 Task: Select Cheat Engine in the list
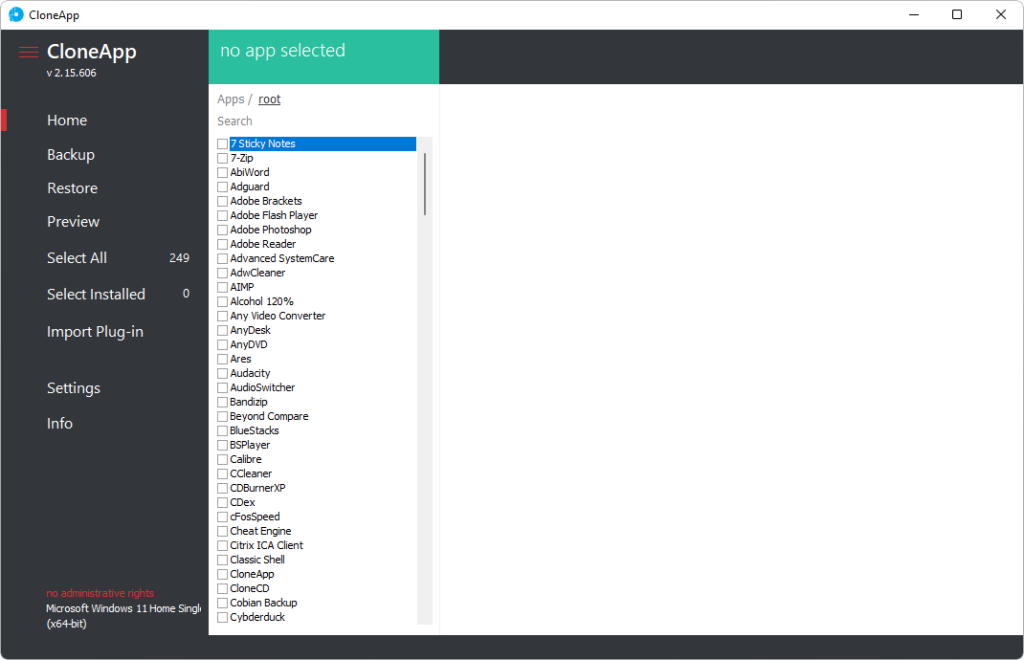tap(261, 531)
